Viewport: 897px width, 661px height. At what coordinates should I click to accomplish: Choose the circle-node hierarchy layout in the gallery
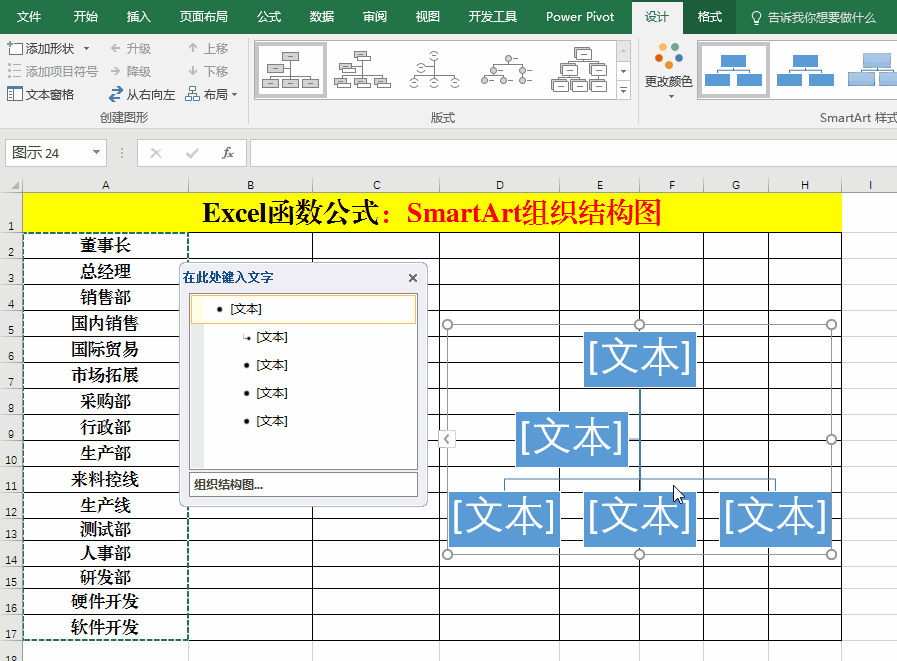pos(432,71)
